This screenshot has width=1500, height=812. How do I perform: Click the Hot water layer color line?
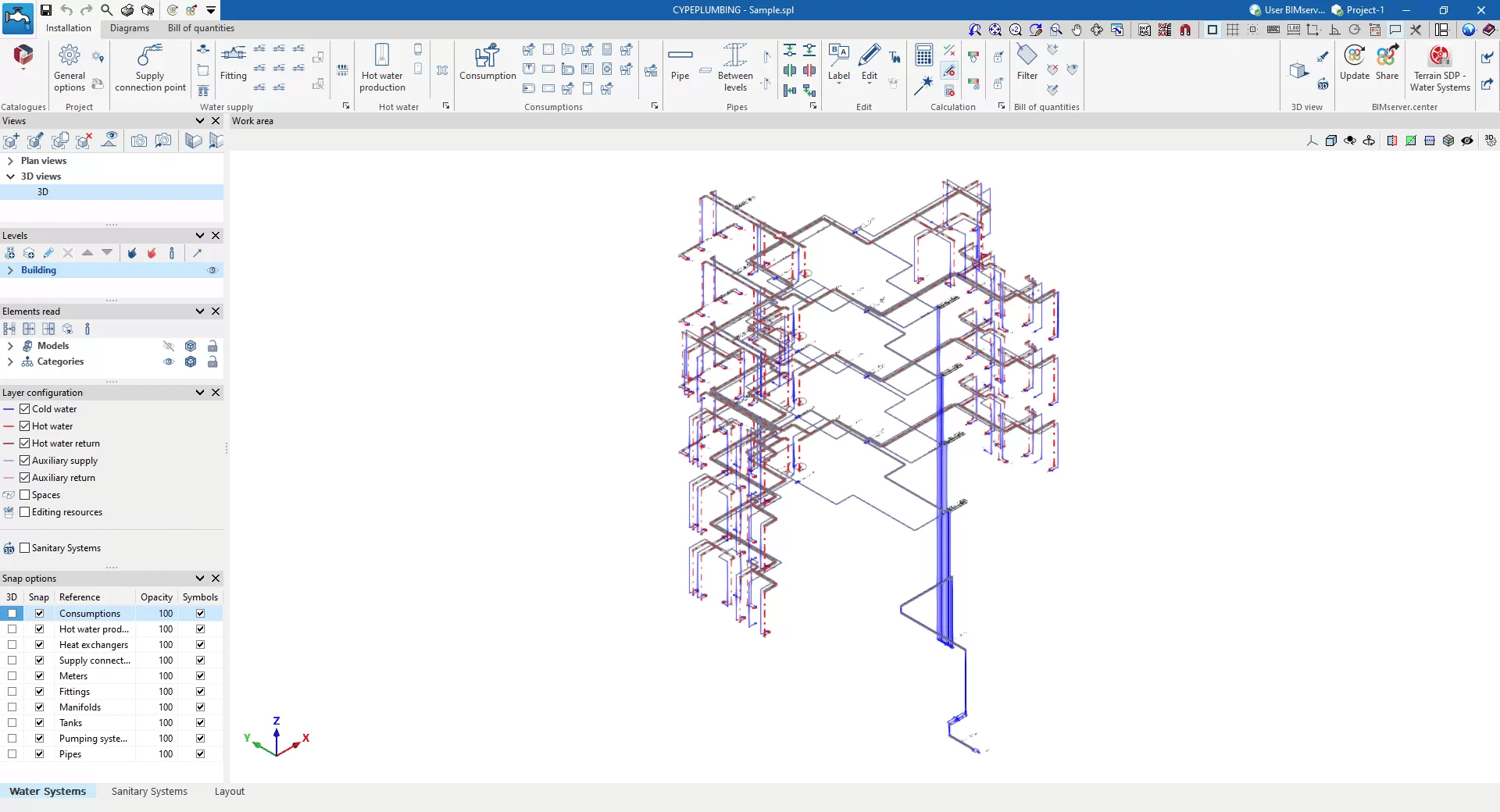[9, 426]
